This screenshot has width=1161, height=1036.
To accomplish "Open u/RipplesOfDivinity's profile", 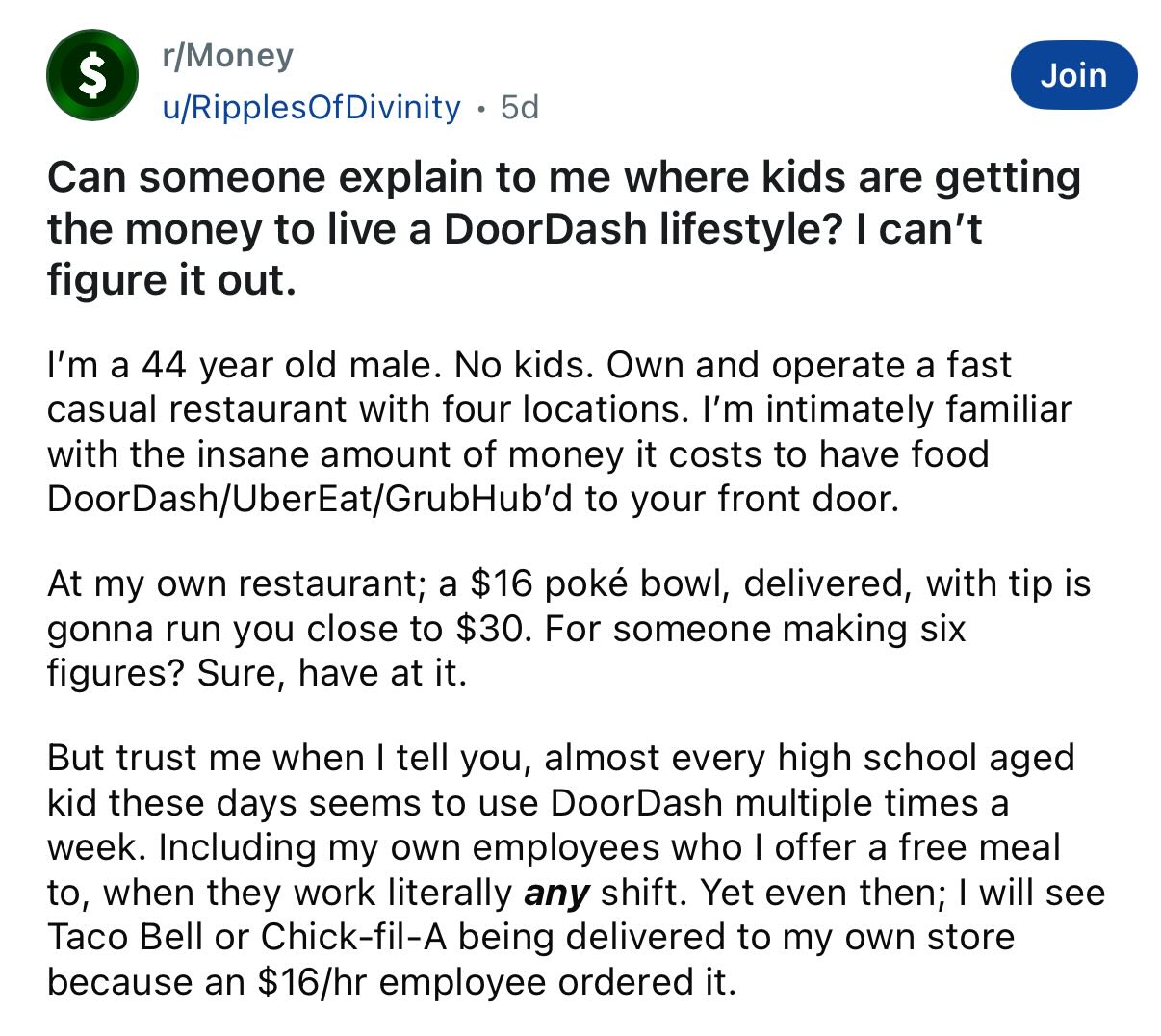I will pyautogui.click(x=312, y=106).
